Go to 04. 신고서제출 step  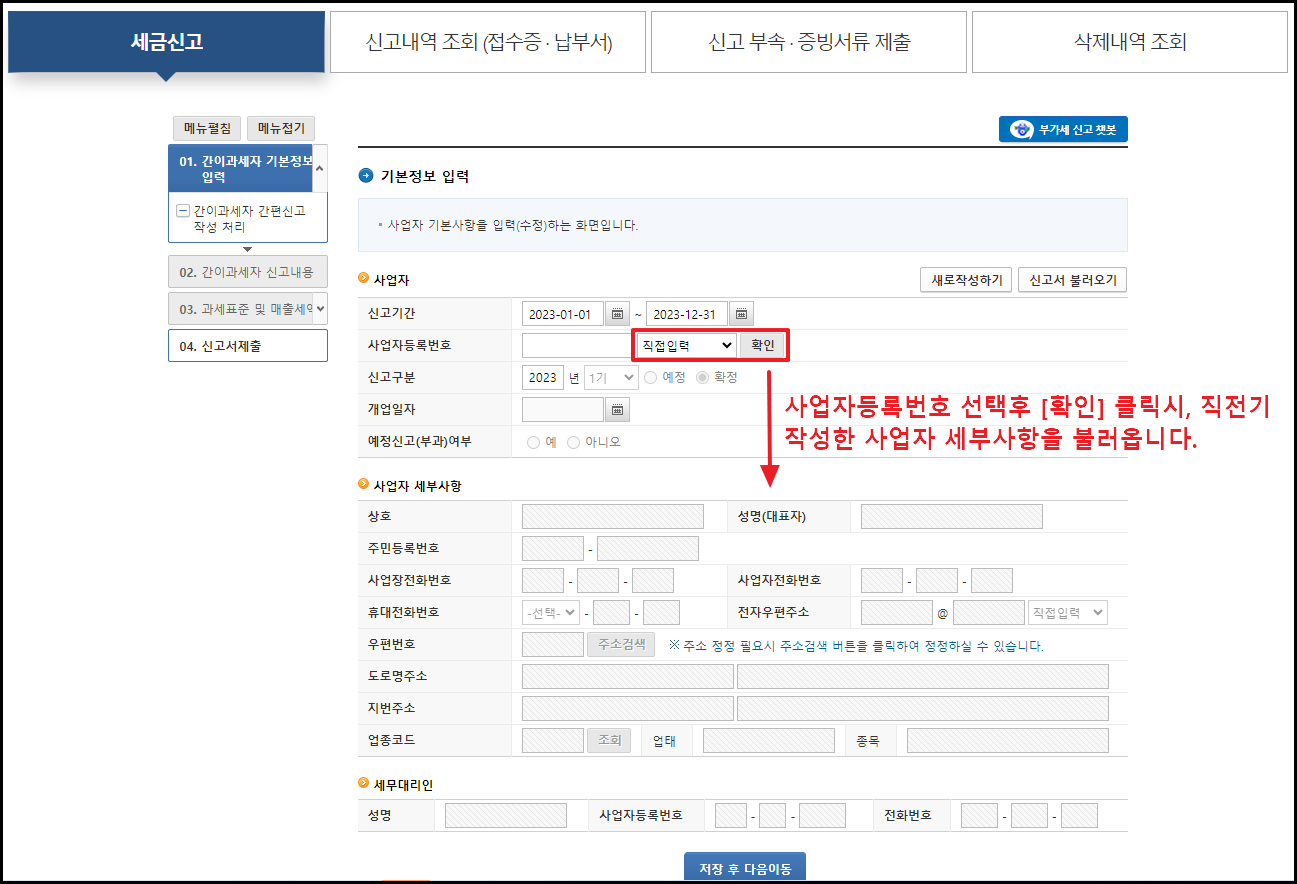tap(248, 346)
